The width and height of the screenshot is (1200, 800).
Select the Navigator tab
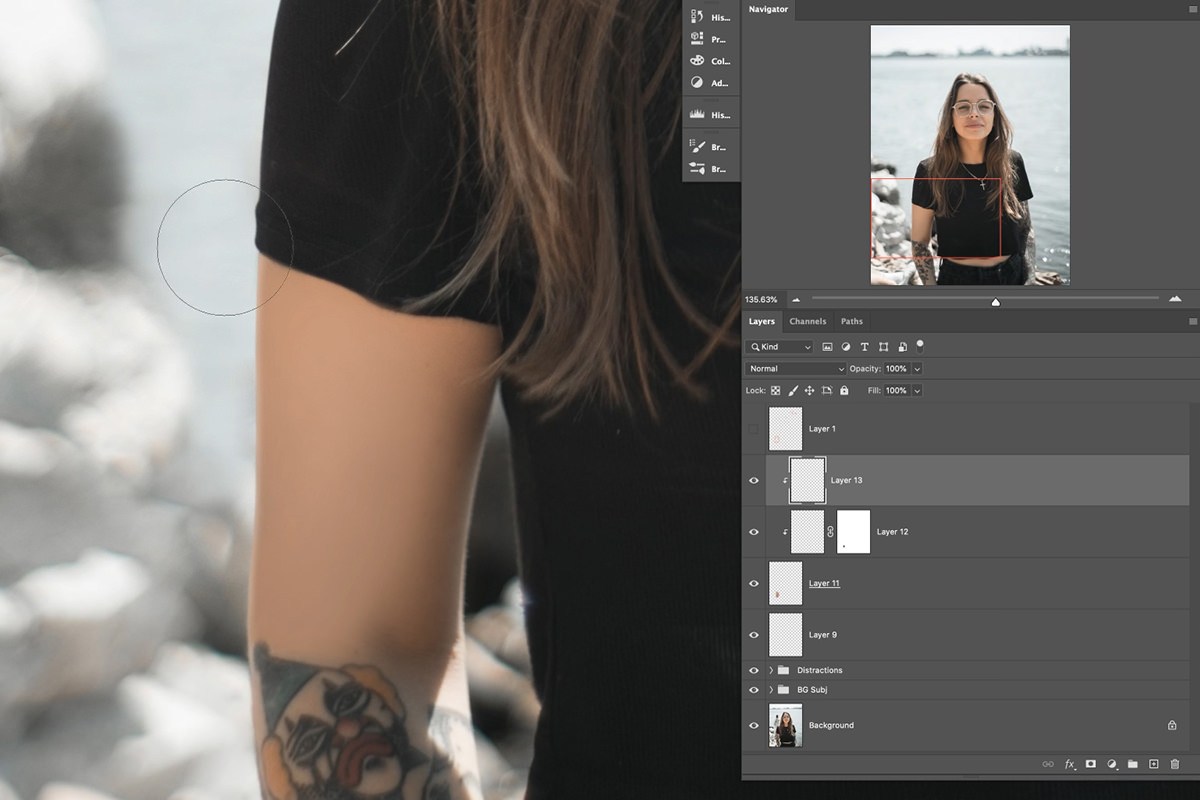pyautogui.click(x=768, y=10)
